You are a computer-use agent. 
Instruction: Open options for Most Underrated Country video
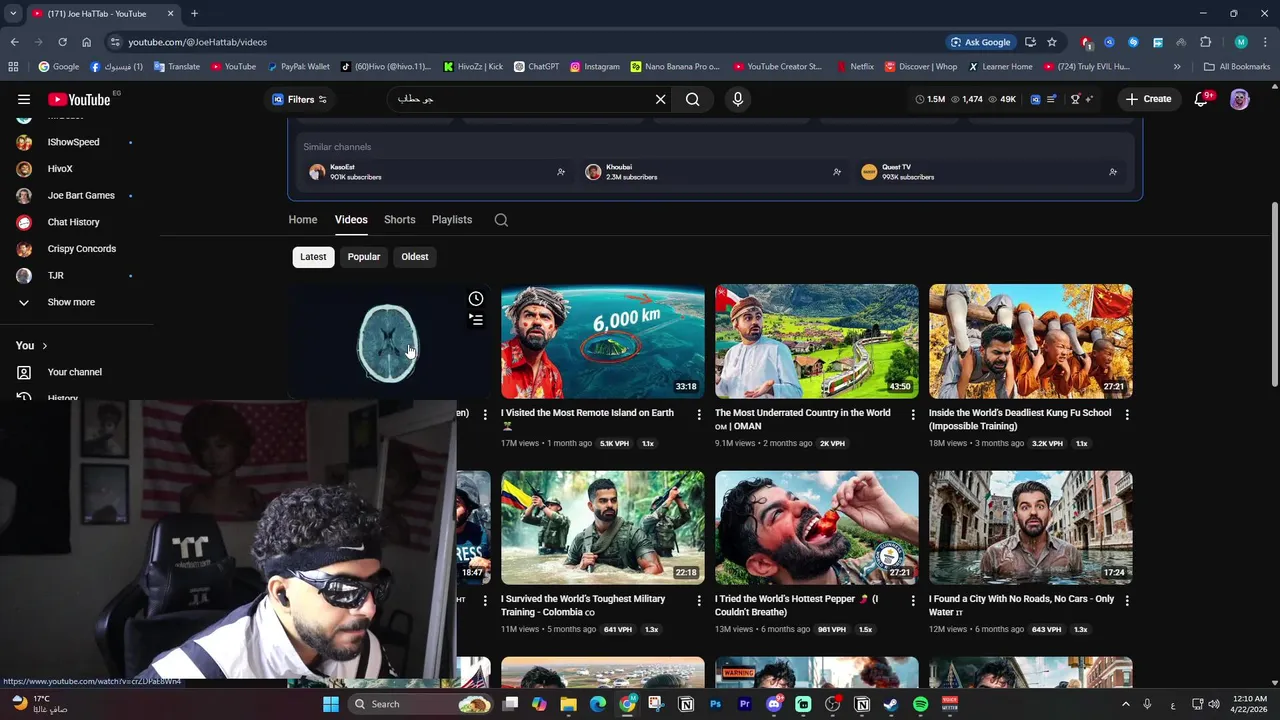coord(913,414)
